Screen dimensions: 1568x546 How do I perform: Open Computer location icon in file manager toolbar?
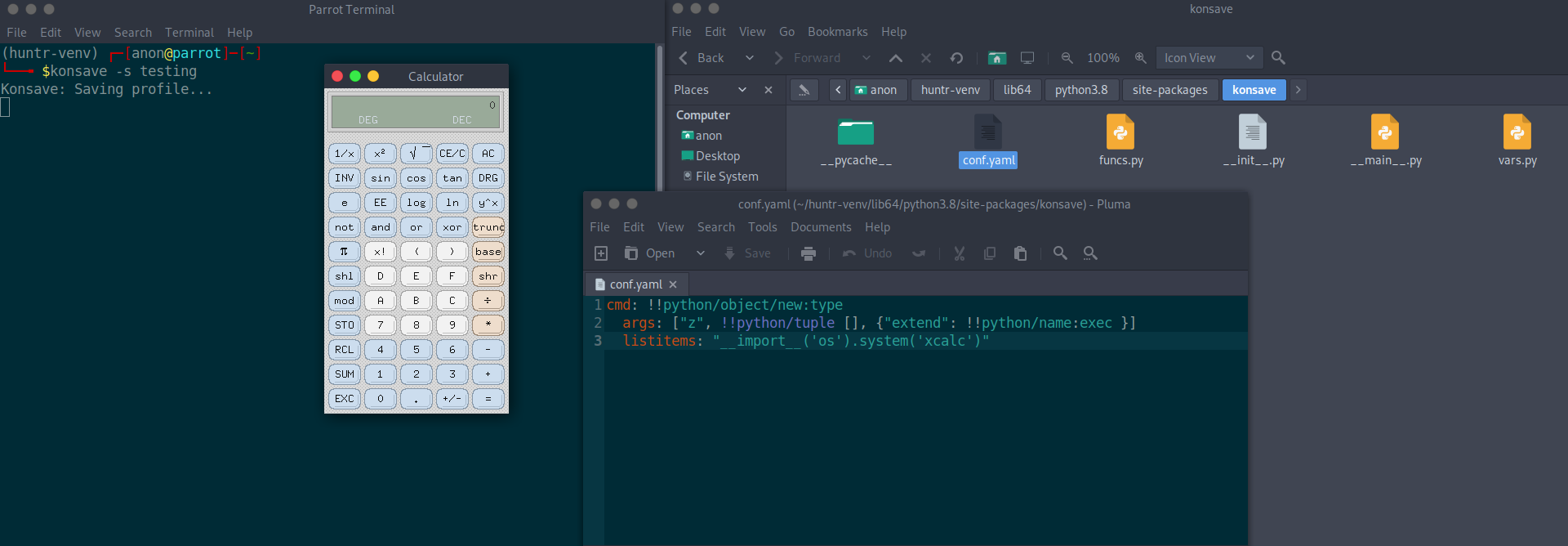pyautogui.click(x=1027, y=58)
